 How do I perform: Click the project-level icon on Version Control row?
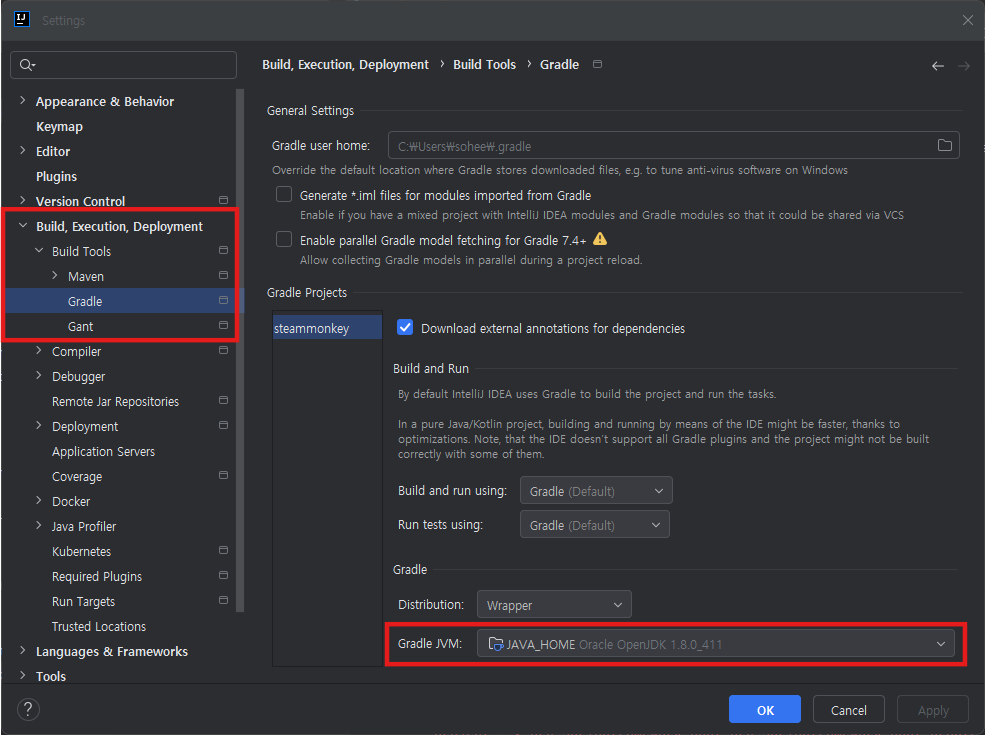pos(223,200)
